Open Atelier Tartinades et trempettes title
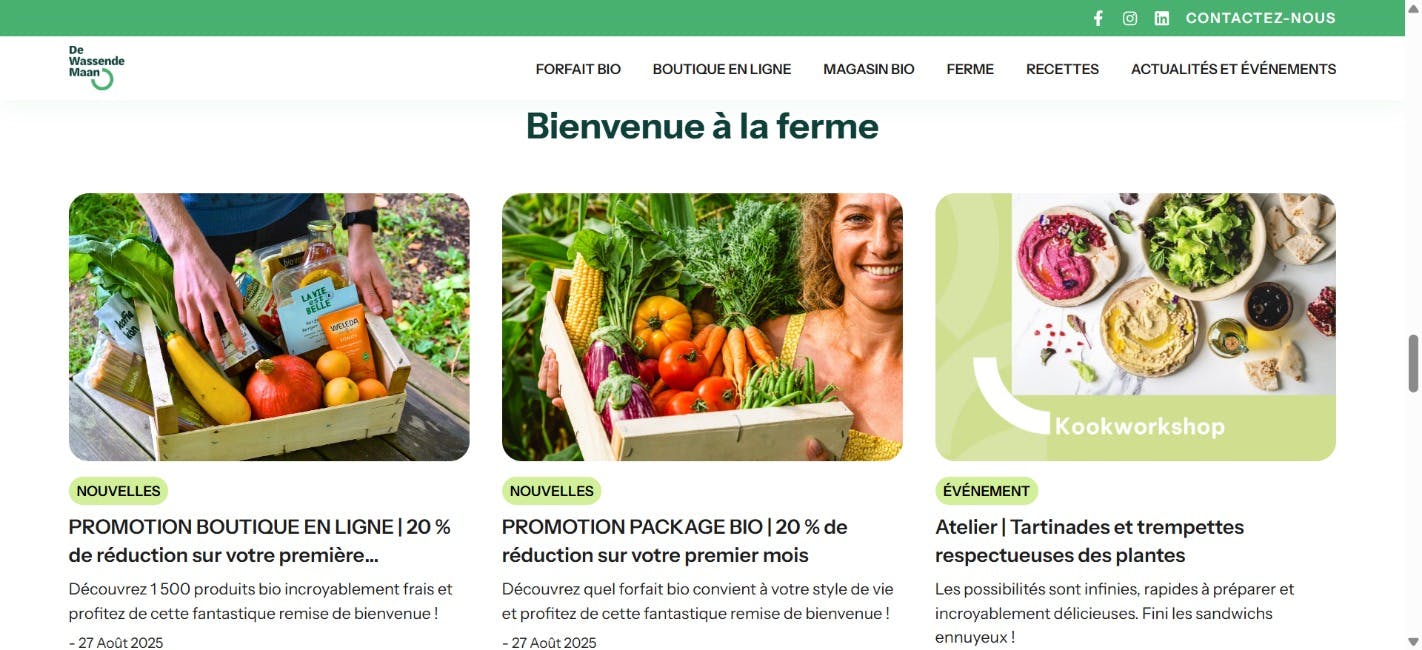 coord(1089,541)
